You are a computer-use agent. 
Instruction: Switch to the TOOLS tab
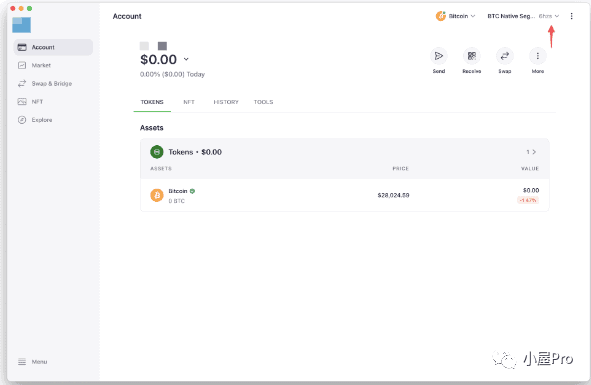pyautogui.click(x=263, y=102)
